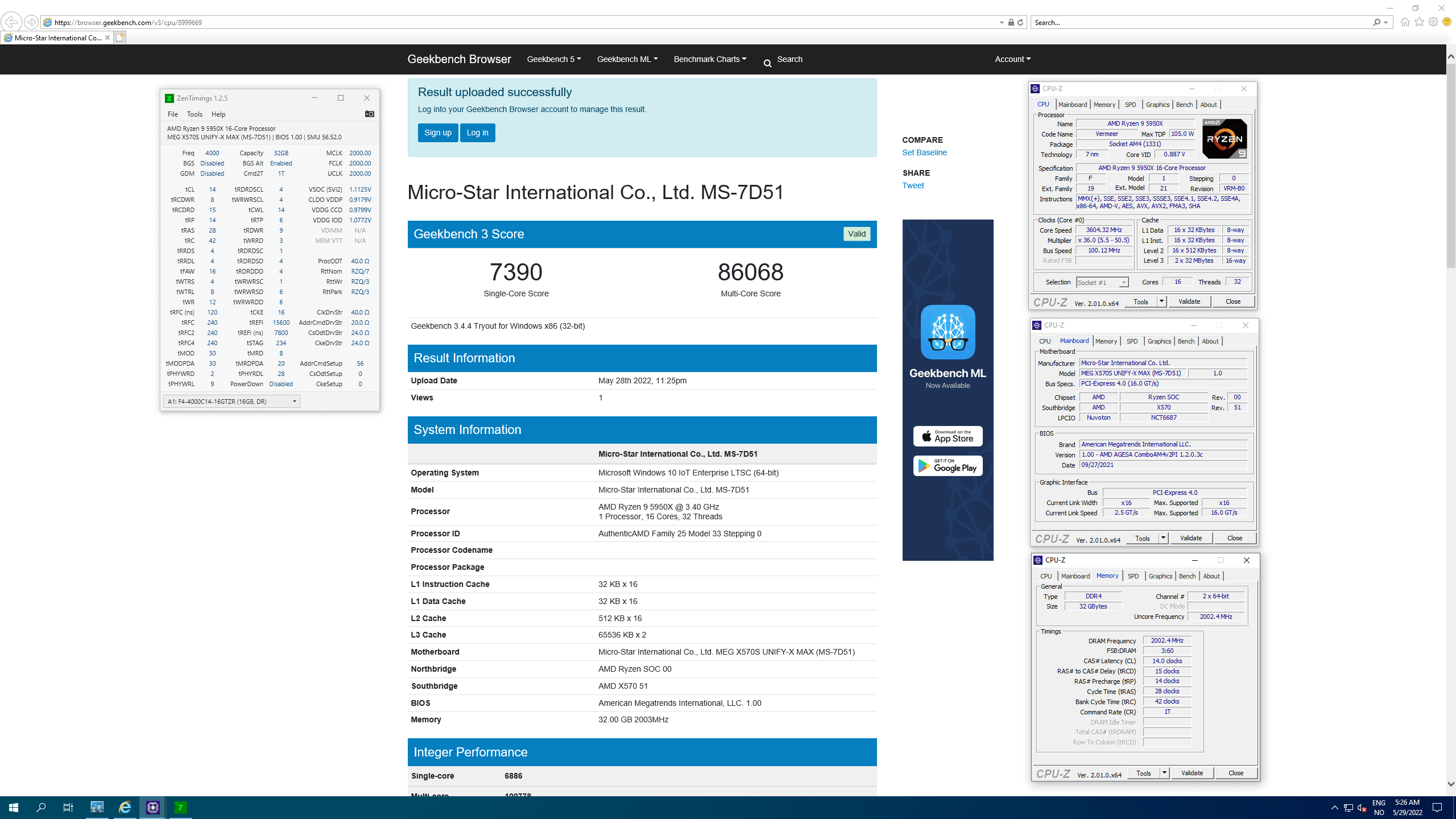The width and height of the screenshot is (1456, 819).
Task: Click the Get it on Google Play badge
Action: click(x=948, y=465)
